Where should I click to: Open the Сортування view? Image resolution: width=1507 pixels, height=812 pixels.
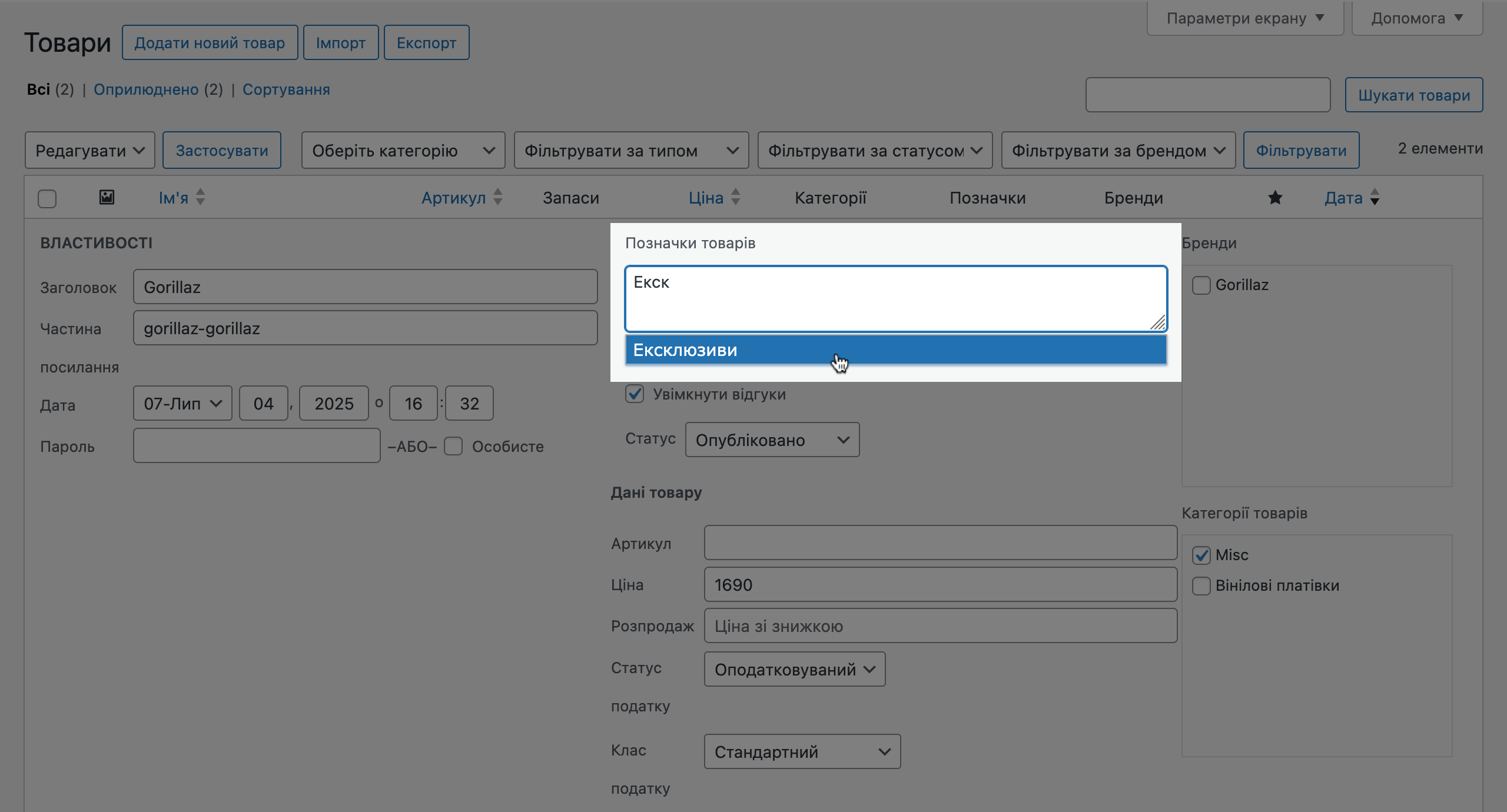(x=286, y=89)
